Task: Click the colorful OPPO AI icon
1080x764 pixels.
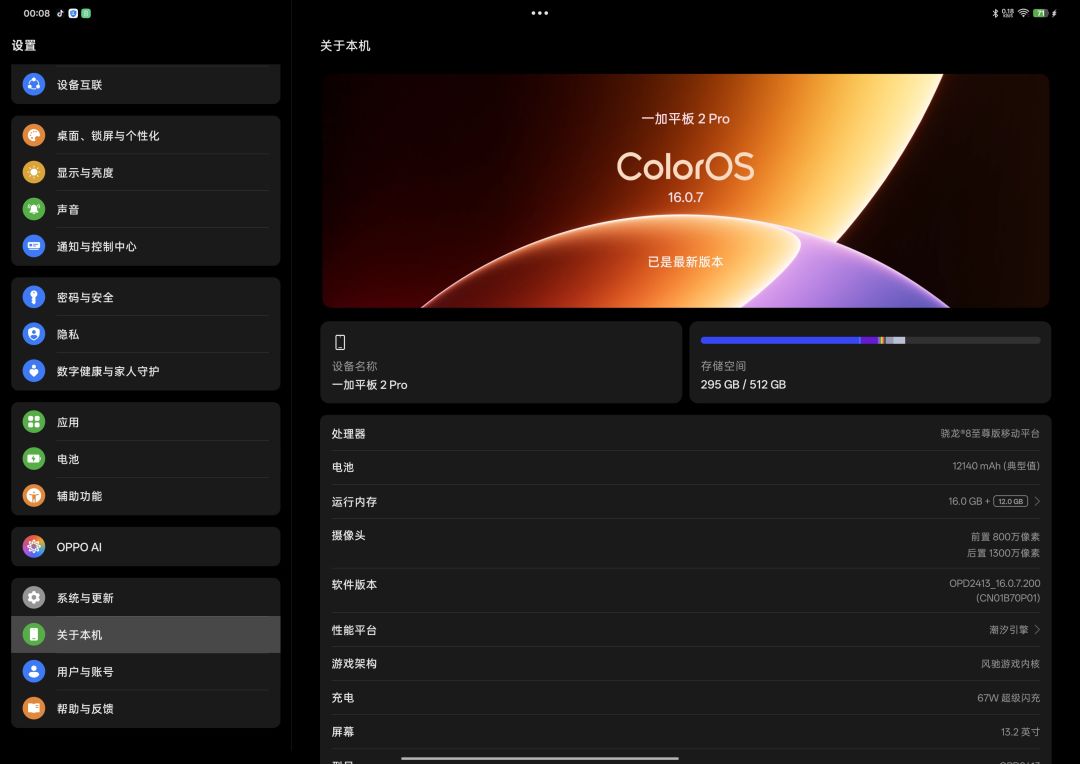Action: point(34,546)
